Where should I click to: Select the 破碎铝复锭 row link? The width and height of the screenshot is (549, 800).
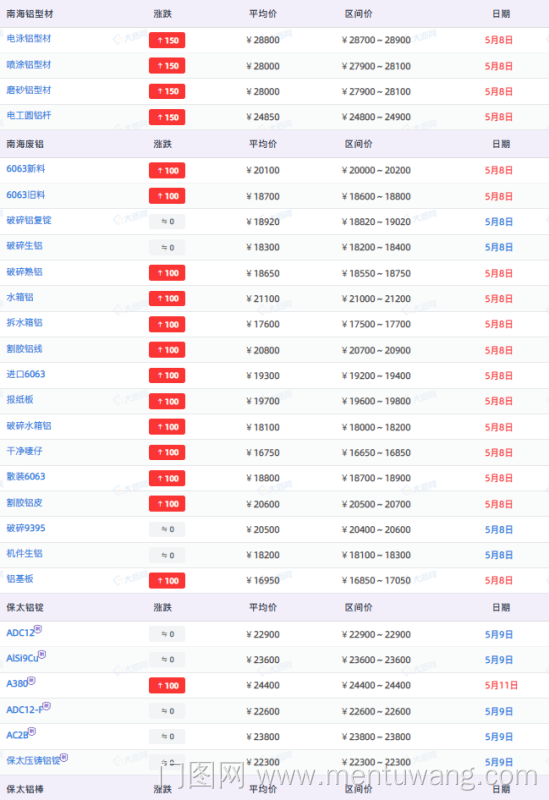click(29, 220)
